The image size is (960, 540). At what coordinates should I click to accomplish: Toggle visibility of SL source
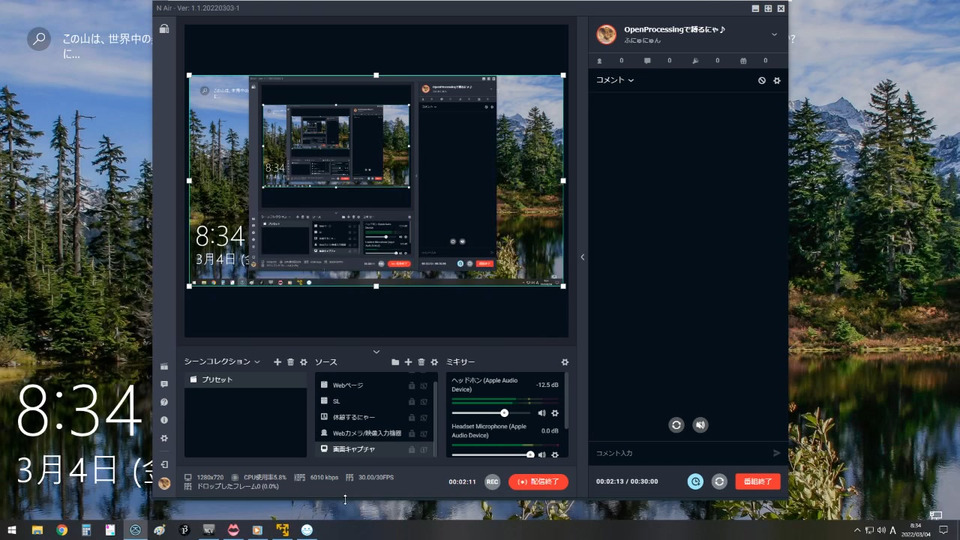[424, 402]
